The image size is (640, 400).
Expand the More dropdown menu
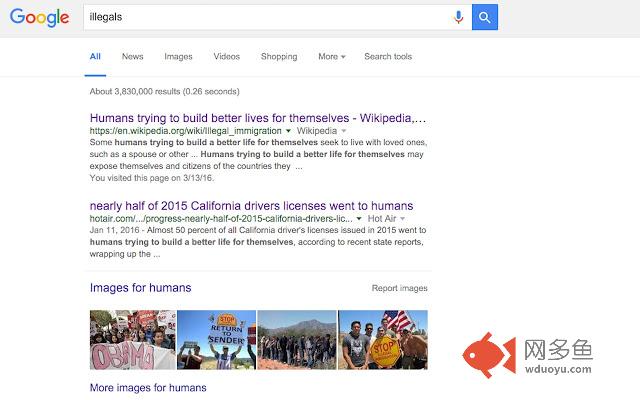coord(331,57)
